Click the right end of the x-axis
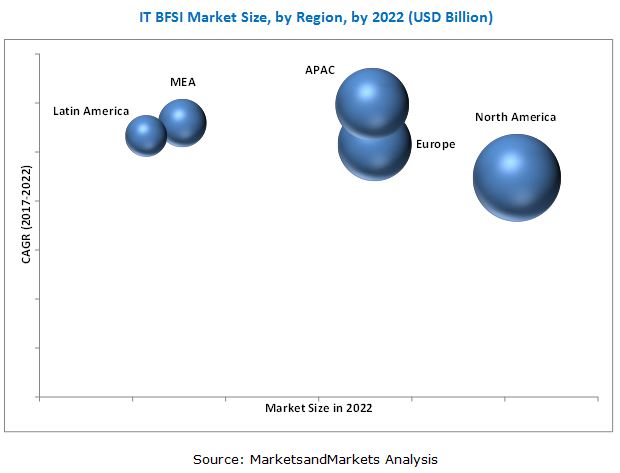 pos(598,397)
